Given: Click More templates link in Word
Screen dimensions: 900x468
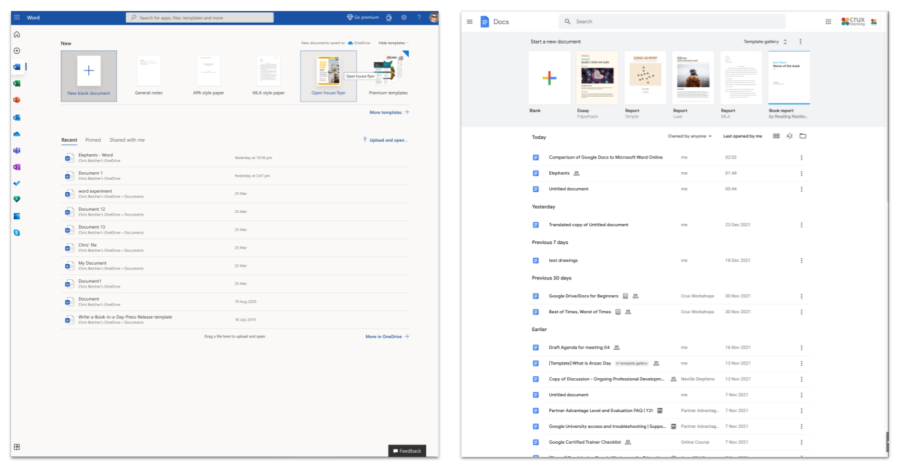Looking at the screenshot, I should pyautogui.click(x=389, y=113).
